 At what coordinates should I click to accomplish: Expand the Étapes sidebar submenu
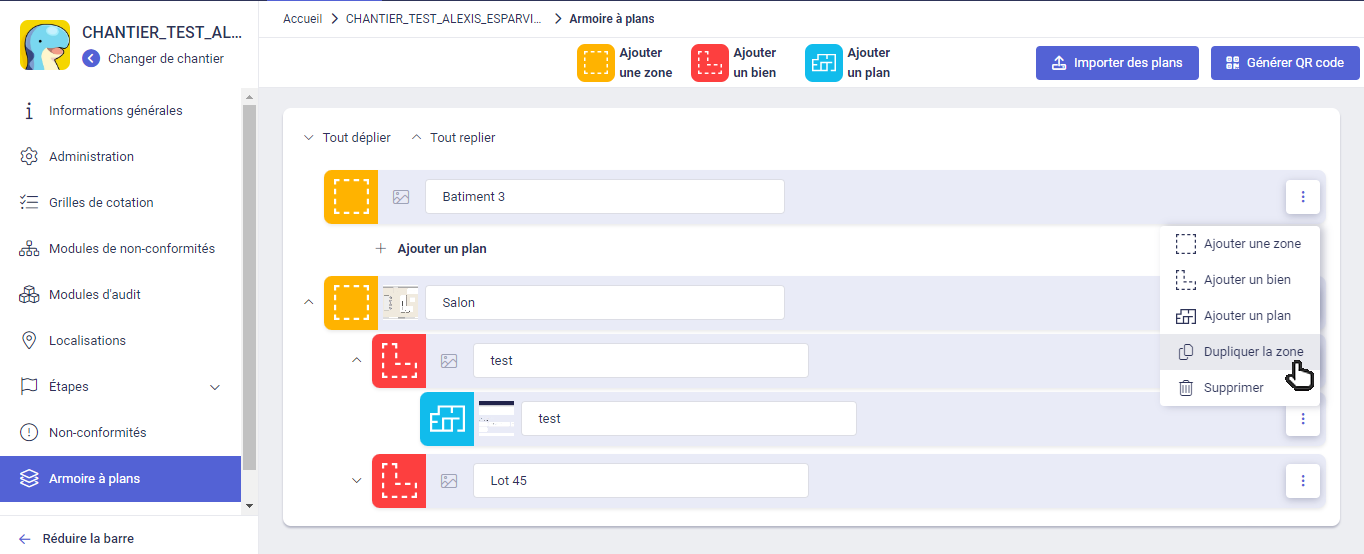(214, 387)
